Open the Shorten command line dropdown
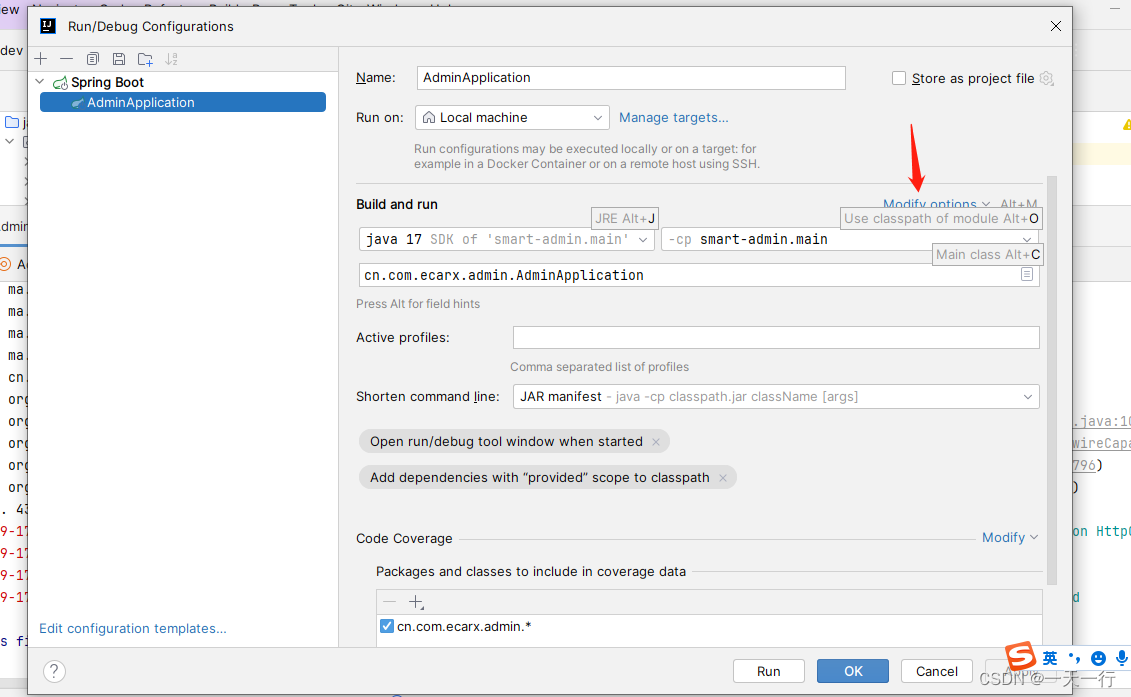 click(x=776, y=397)
